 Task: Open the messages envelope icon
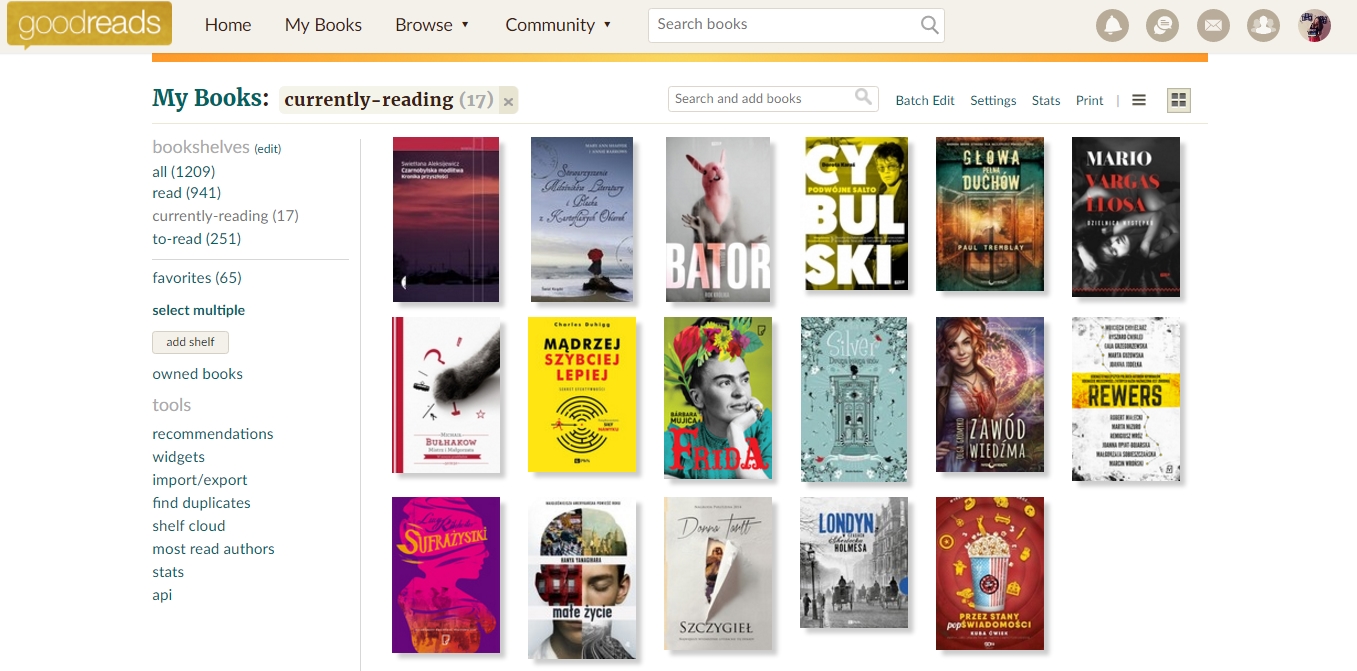click(1212, 26)
